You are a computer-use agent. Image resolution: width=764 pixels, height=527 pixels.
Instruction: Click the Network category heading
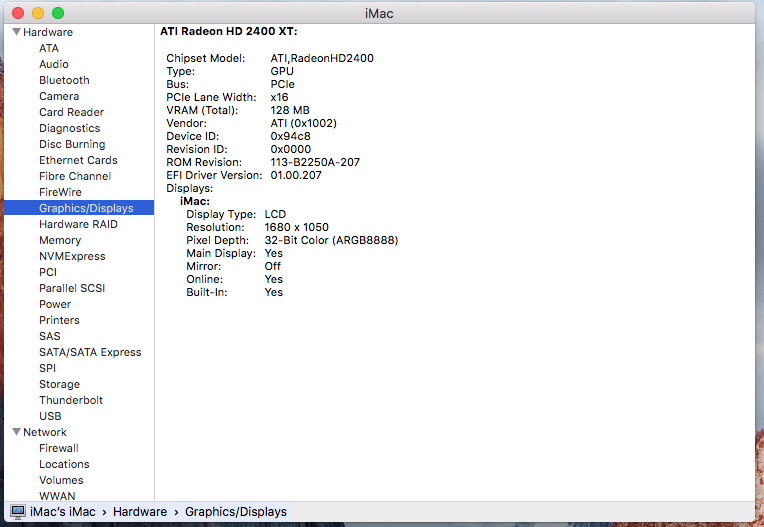(x=45, y=432)
